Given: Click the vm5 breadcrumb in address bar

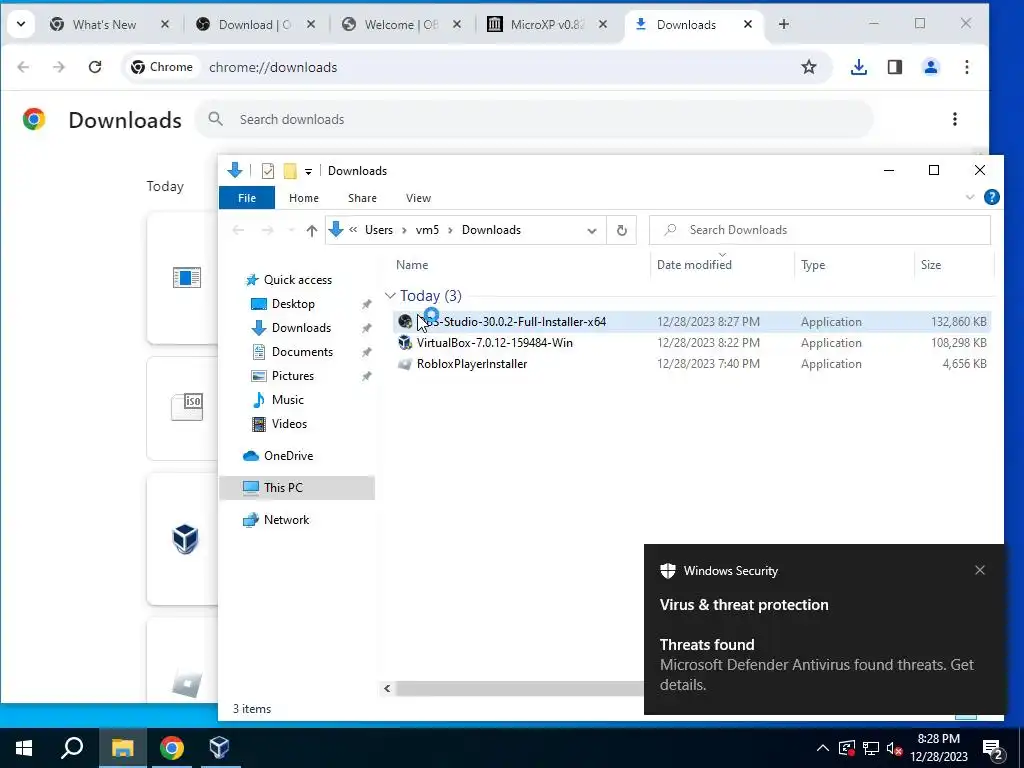Looking at the screenshot, I should pos(427,230).
